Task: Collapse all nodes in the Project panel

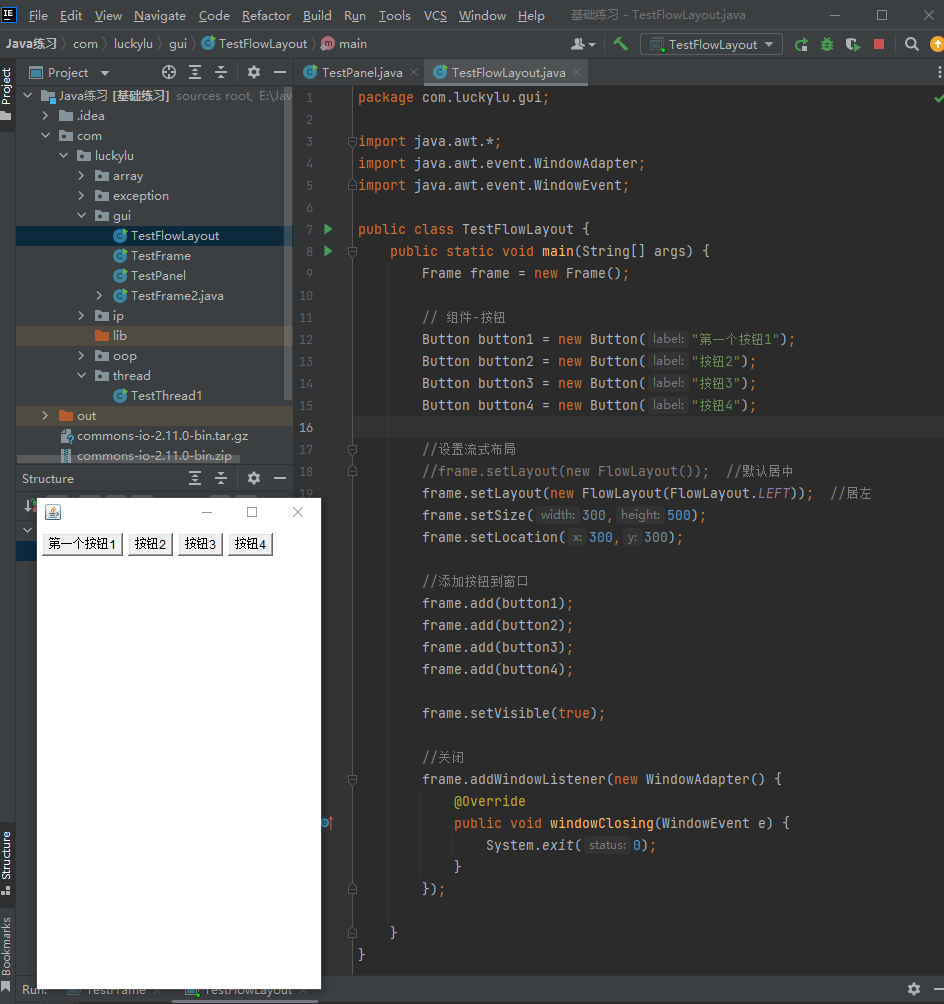Action: click(x=221, y=72)
